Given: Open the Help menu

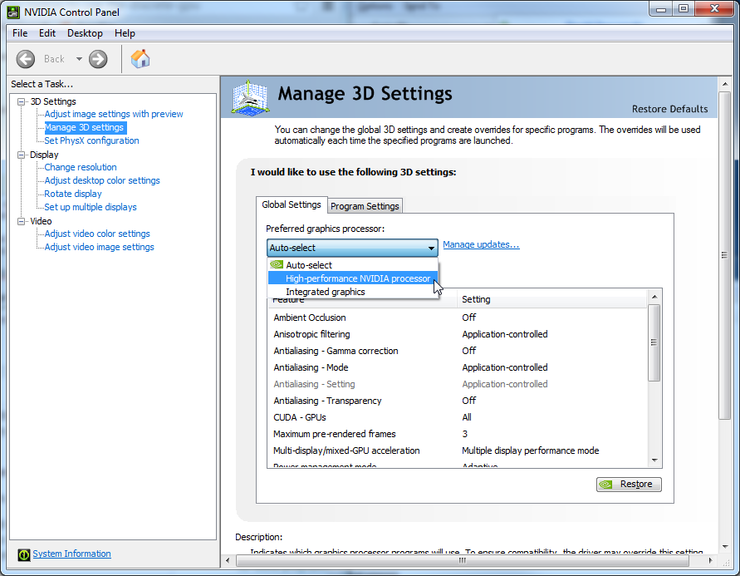Looking at the screenshot, I should click(125, 33).
